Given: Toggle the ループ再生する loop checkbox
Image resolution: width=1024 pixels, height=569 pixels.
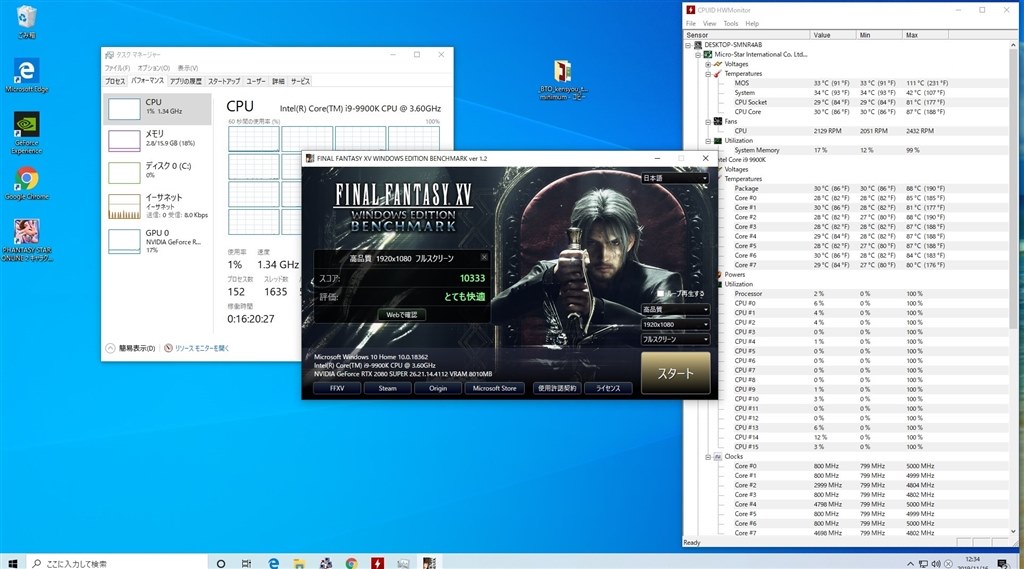Looking at the screenshot, I should pyautogui.click(x=660, y=294).
